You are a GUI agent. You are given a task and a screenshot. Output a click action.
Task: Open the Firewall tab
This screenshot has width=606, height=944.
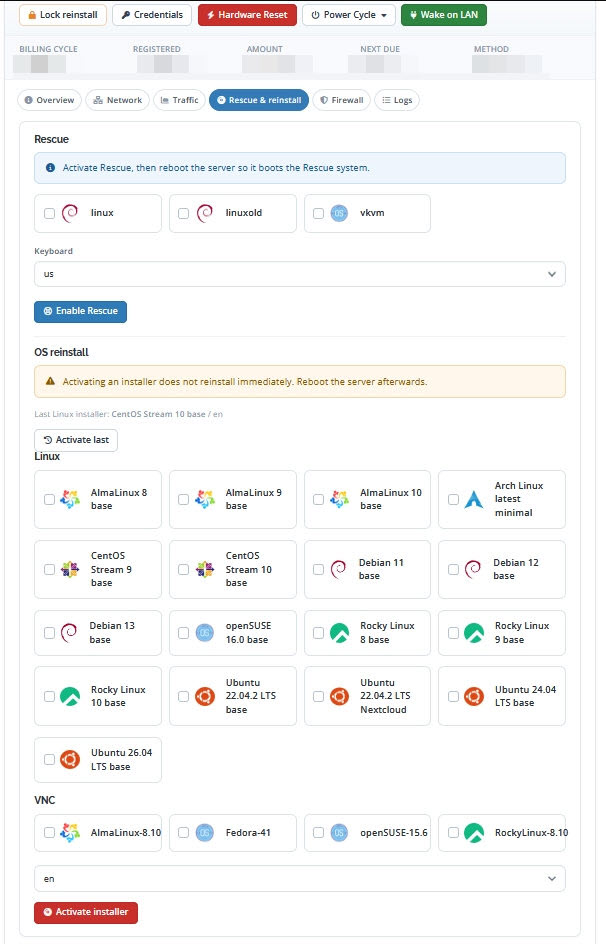[341, 100]
